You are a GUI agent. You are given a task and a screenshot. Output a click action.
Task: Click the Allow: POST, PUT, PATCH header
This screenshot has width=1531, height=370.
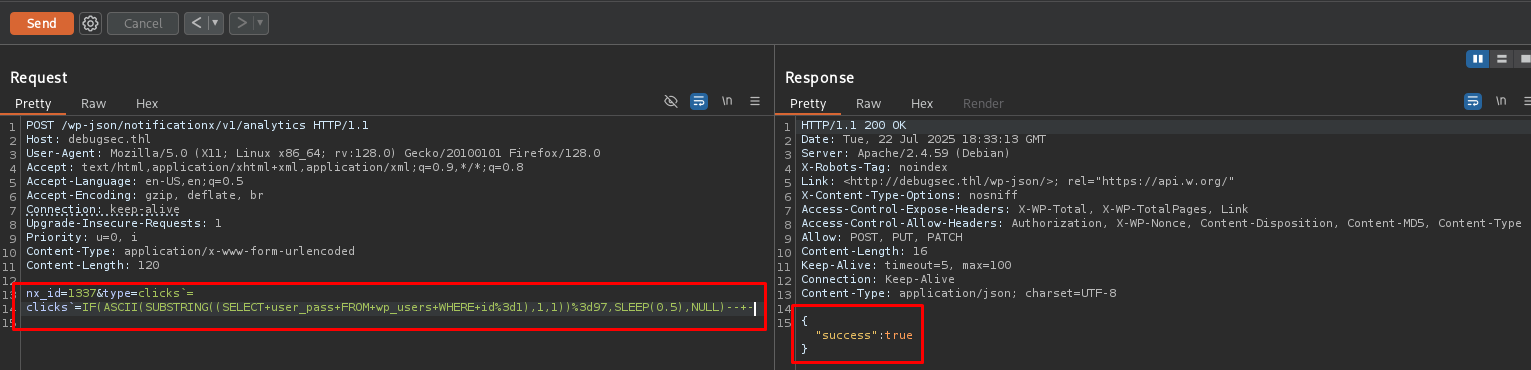point(882,237)
